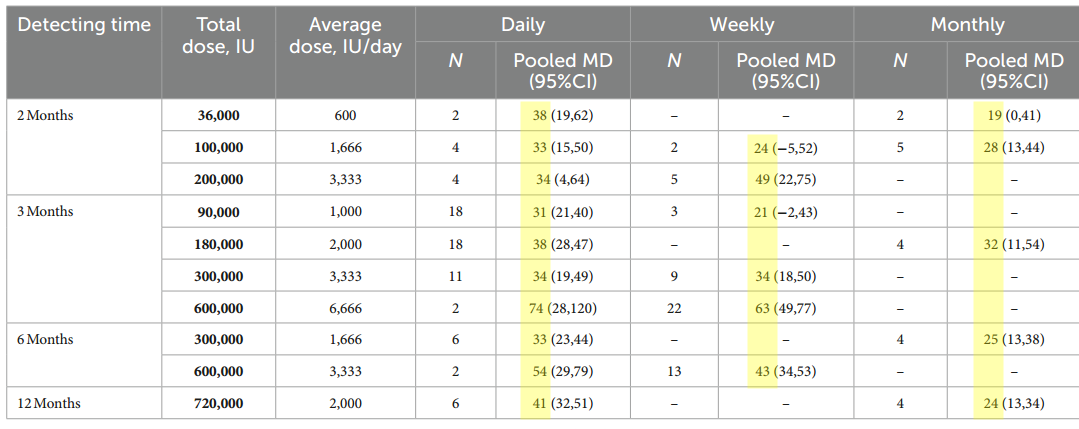Select the 12 Months row label
Image resolution: width=1079 pixels, height=429 pixels.
click(49, 404)
